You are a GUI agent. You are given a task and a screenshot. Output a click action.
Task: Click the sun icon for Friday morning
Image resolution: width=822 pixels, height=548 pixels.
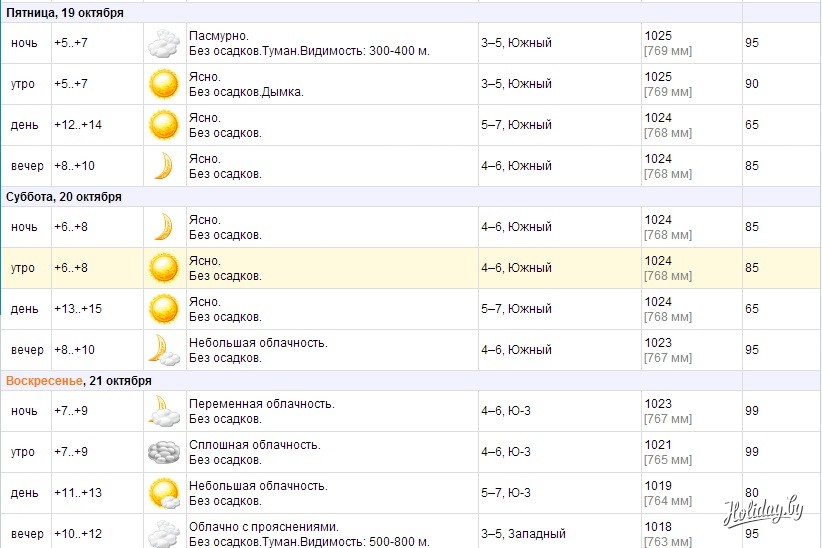pos(163,84)
